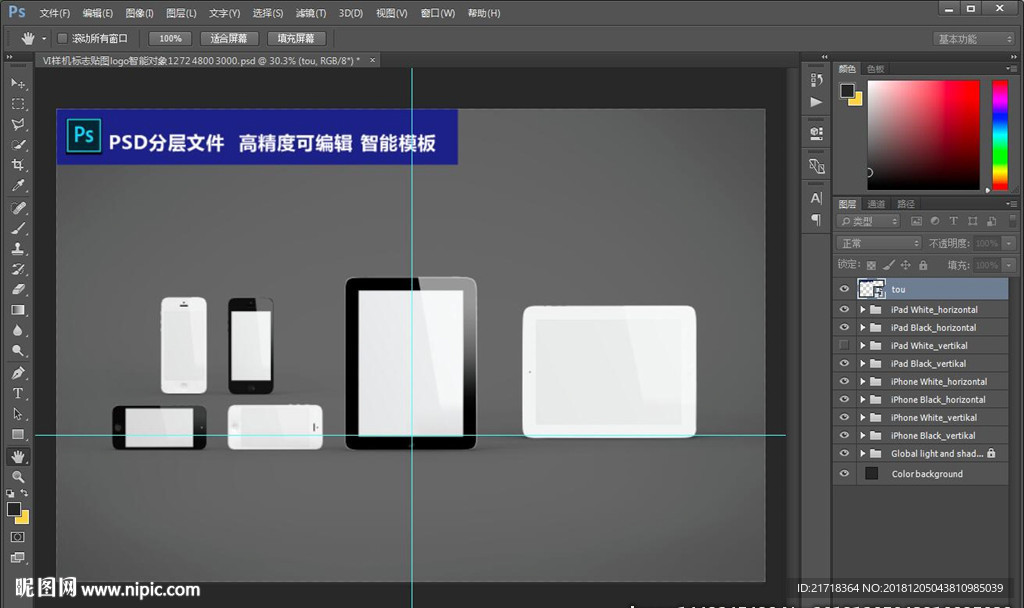Open the 滤镜(T) menu

pos(311,13)
